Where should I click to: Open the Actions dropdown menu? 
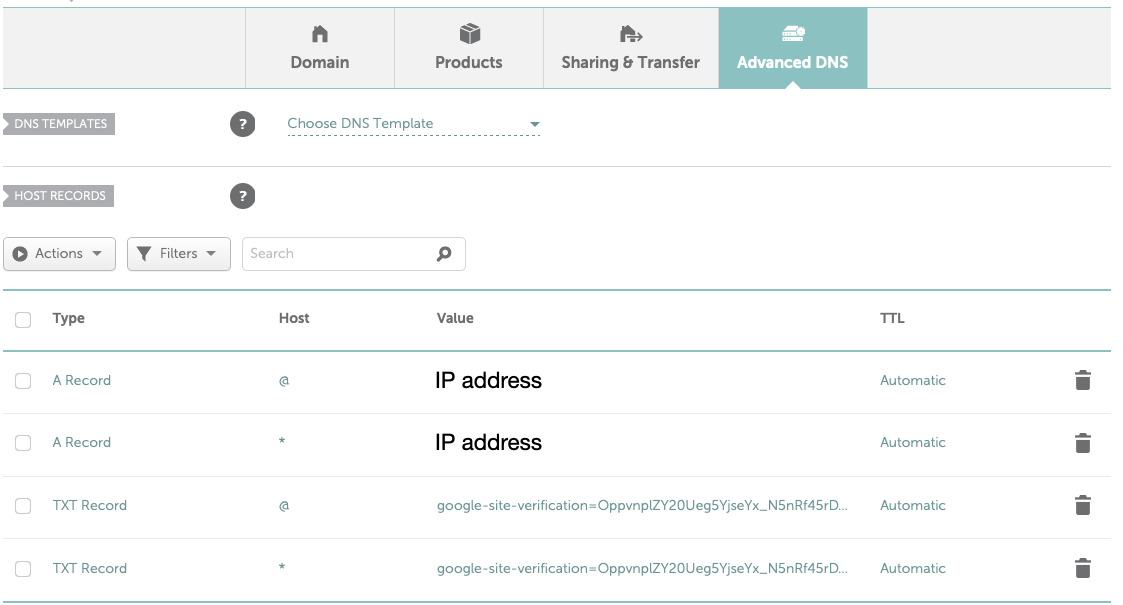coord(60,254)
